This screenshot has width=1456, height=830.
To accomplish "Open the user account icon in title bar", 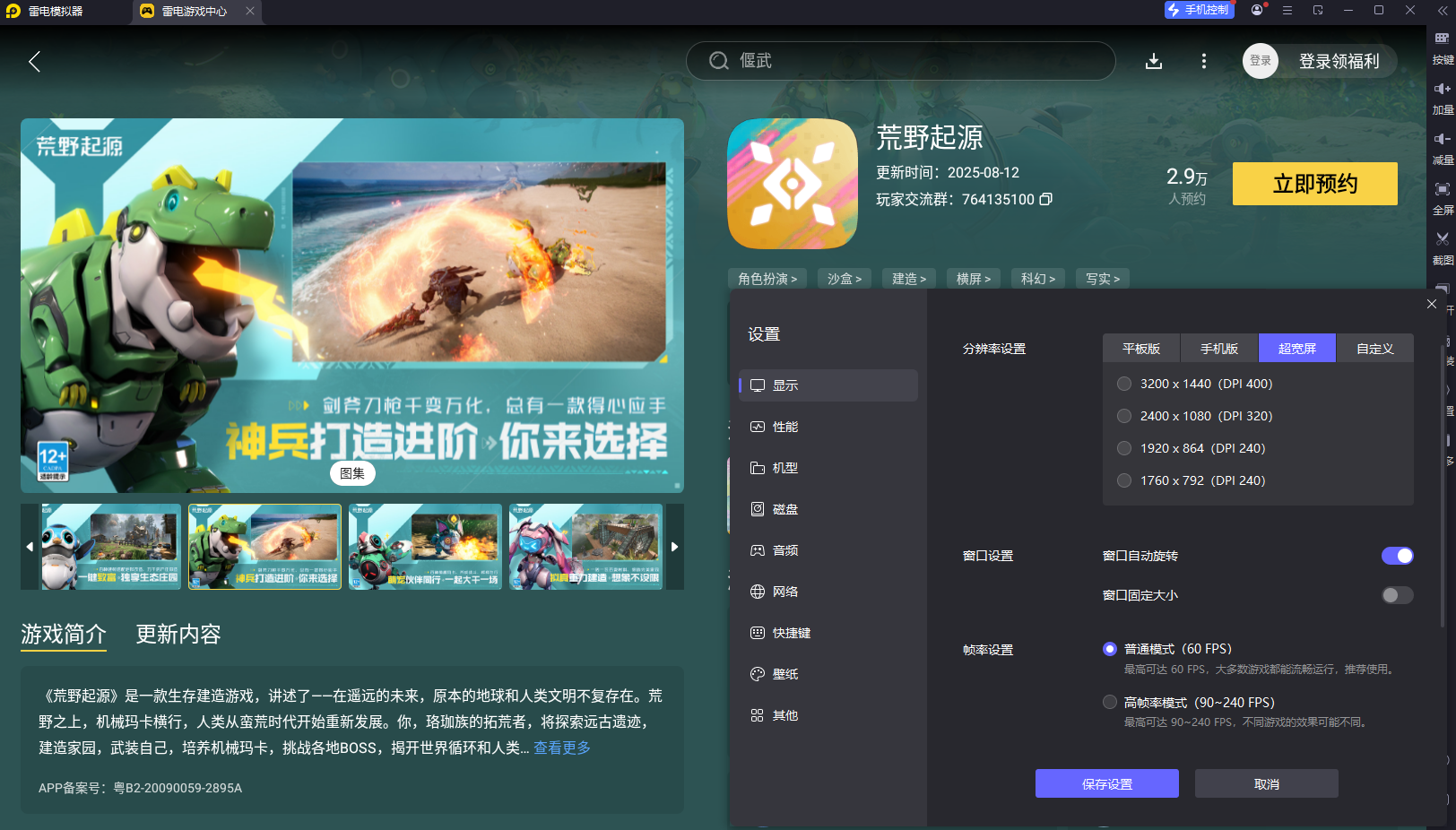I will (1257, 10).
